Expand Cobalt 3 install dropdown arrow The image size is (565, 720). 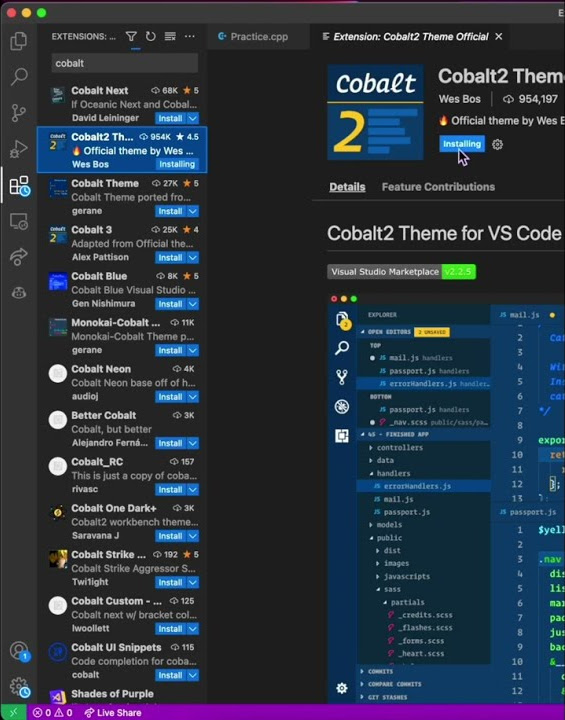pyautogui.click(x=193, y=258)
